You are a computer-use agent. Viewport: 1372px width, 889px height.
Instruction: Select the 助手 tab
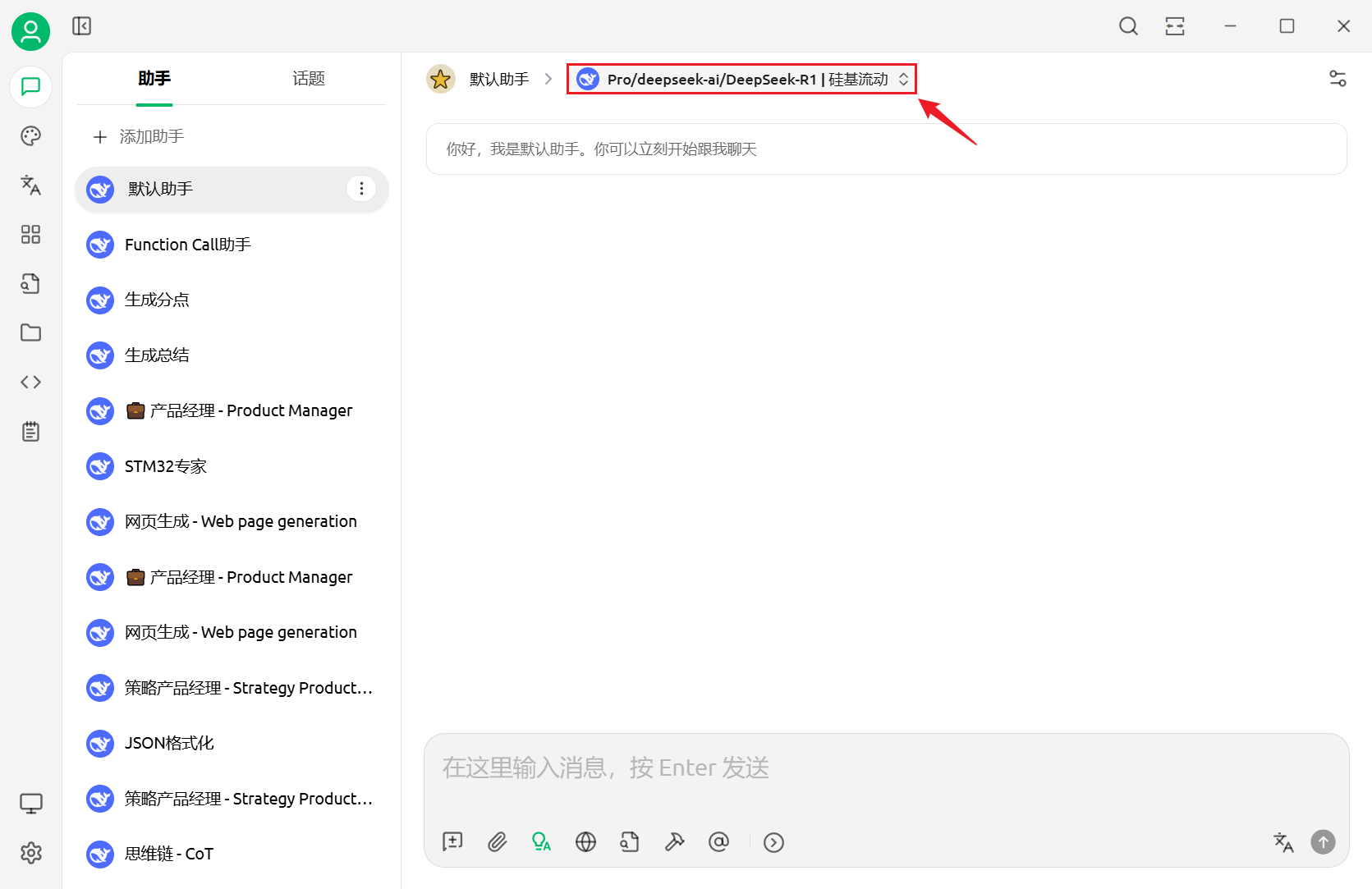[154, 79]
